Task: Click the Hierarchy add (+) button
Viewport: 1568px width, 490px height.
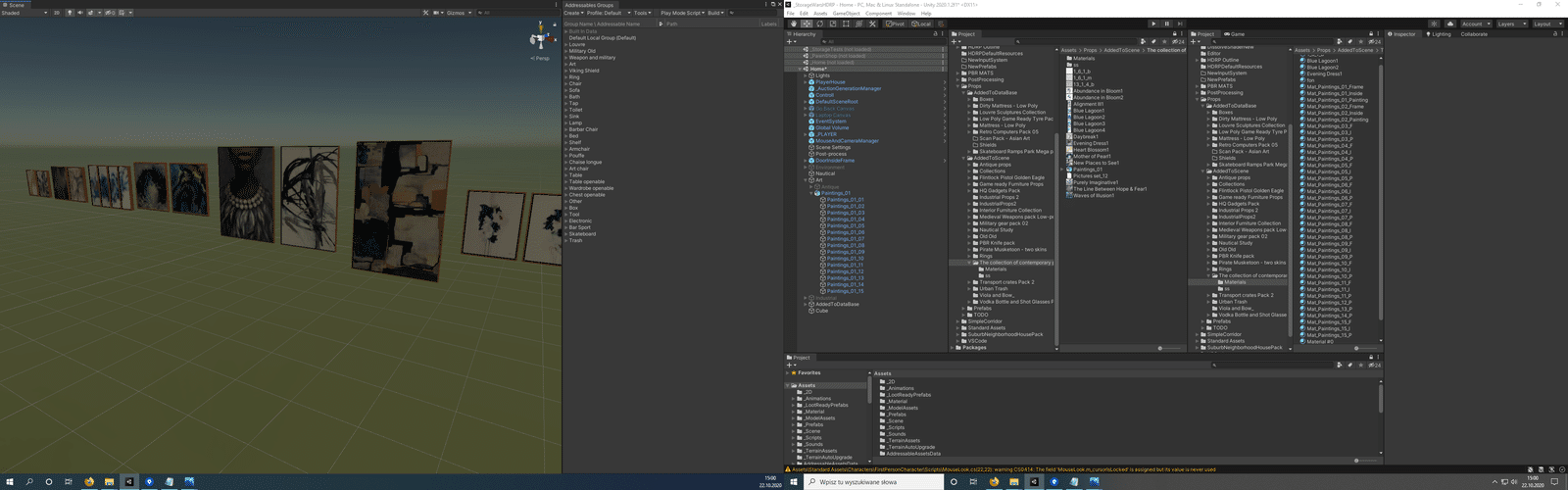Action: point(790,42)
